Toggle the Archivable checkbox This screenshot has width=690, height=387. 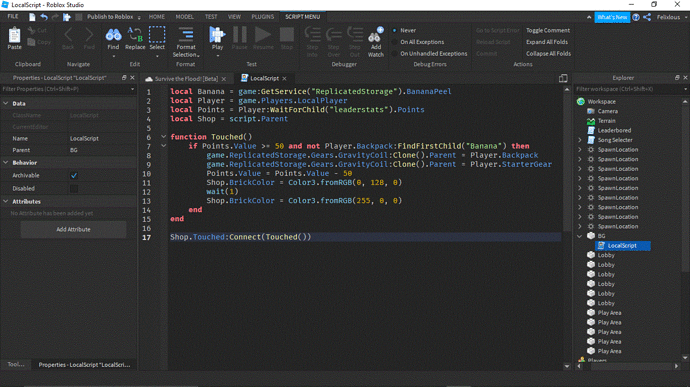74,176
